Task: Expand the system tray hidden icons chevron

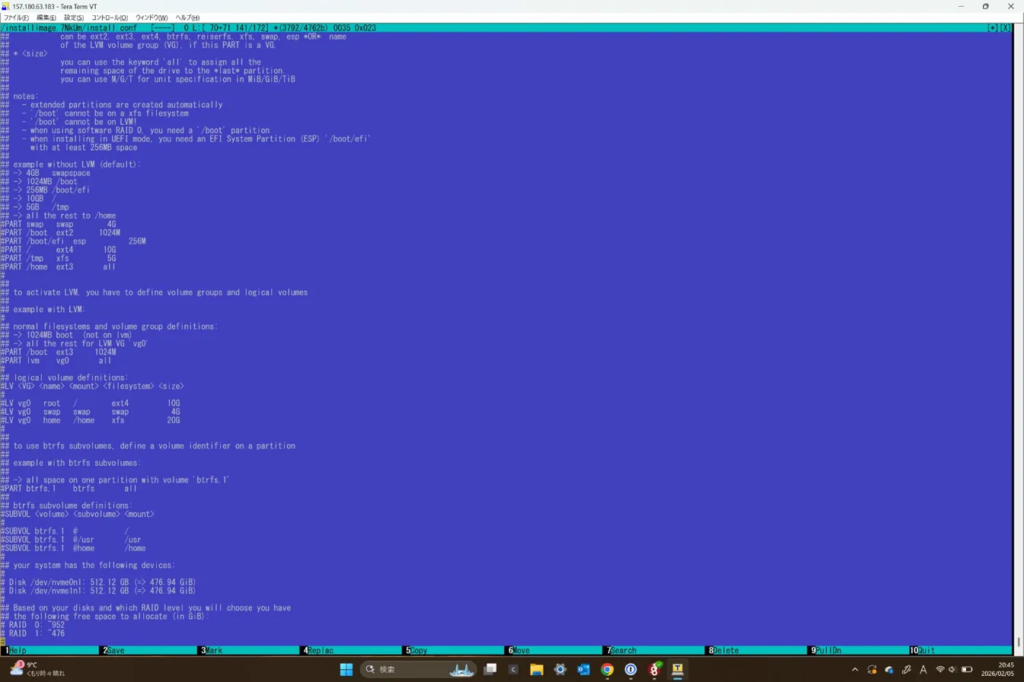Action: pyautogui.click(x=854, y=669)
